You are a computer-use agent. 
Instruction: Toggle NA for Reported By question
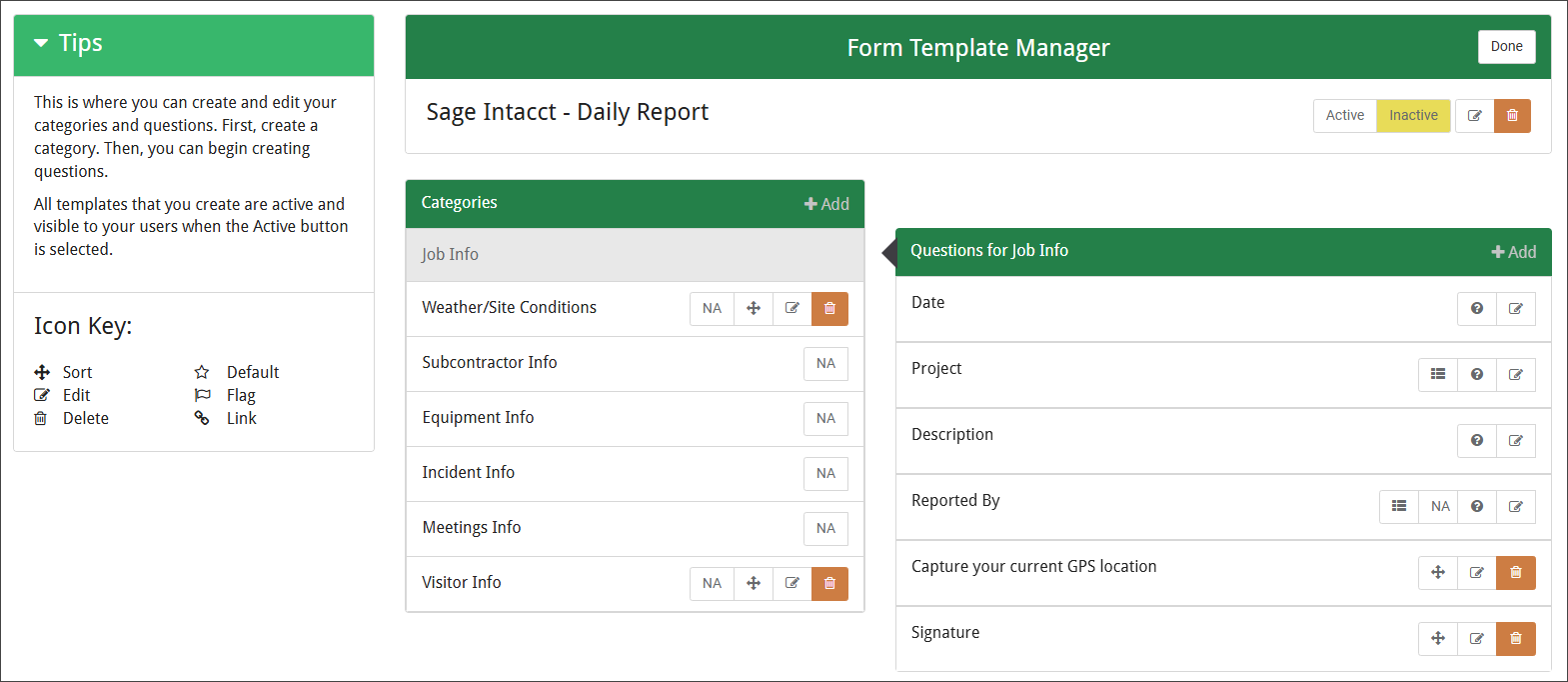click(x=1440, y=507)
